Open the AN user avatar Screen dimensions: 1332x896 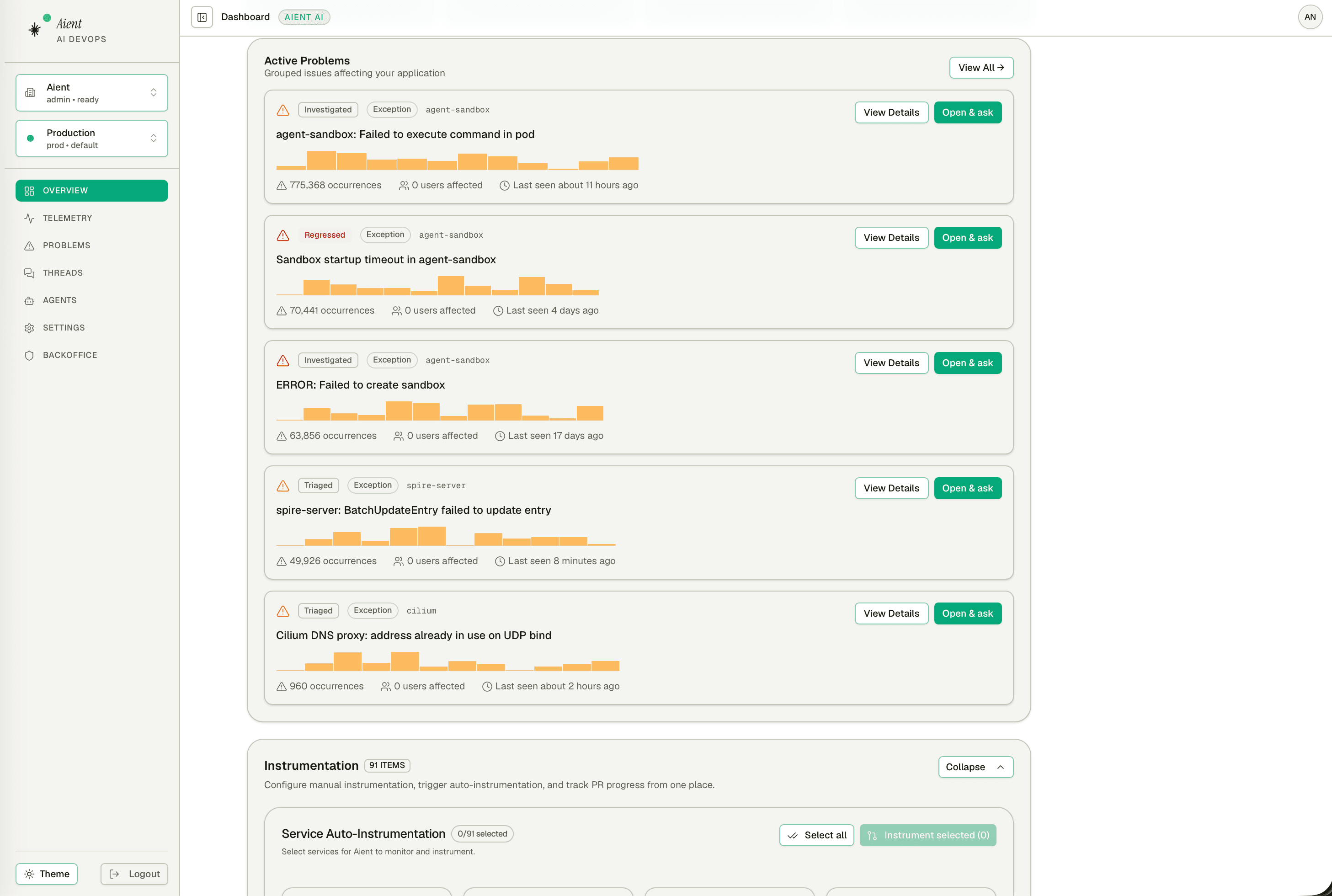1310,17
